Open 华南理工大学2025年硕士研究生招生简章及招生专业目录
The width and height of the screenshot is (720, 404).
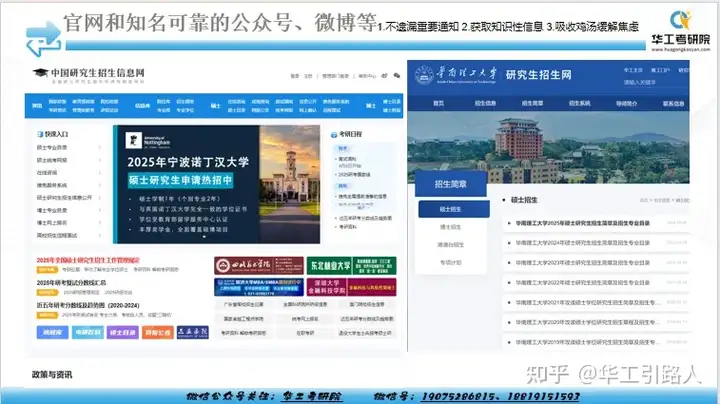tap(583, 223)
